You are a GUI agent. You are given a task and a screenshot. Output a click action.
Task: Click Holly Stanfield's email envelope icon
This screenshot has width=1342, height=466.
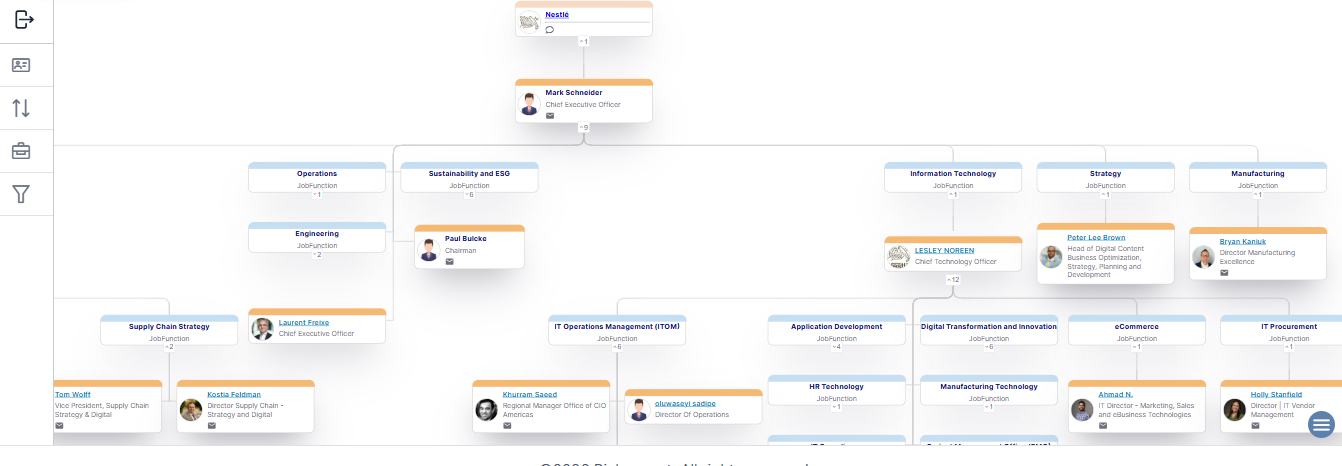coord(1255,425)
